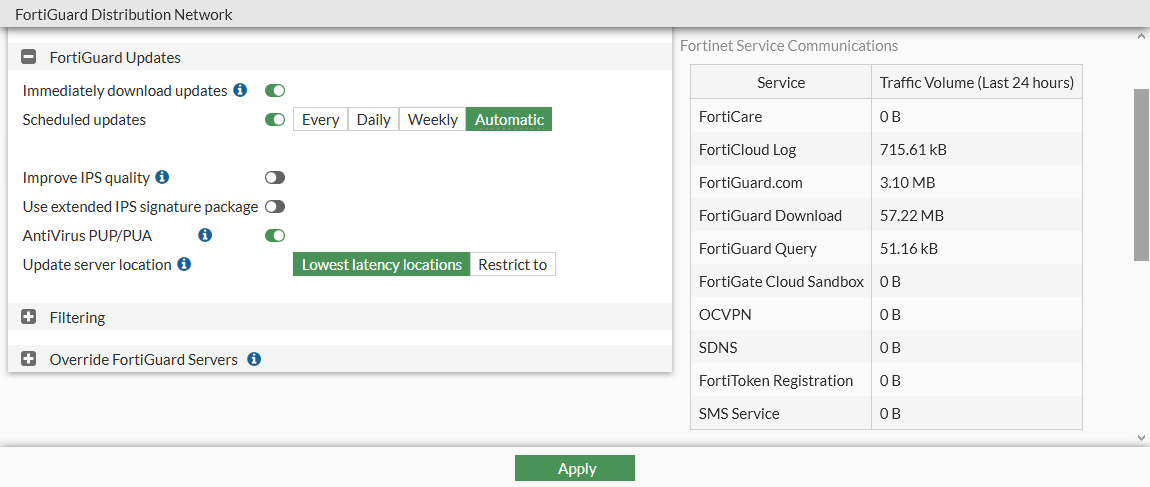Image resolution: width=1150 pixels, height=487 pixels.
Task: Expand Override FortiGuard Servers section
Action: pyautogui.click(x=28, y=359)
